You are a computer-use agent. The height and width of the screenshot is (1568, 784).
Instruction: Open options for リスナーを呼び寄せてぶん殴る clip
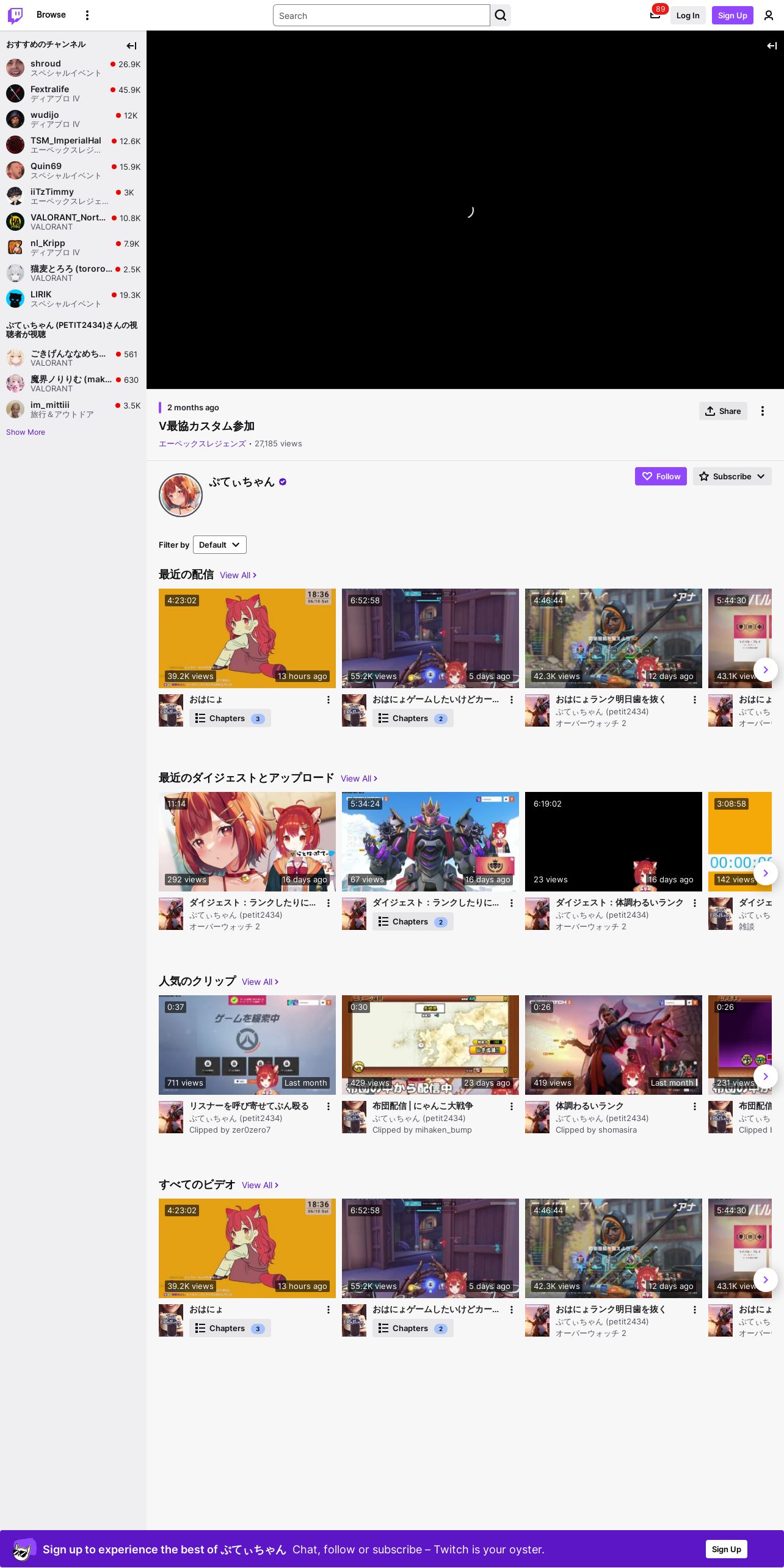[328, 1106]
